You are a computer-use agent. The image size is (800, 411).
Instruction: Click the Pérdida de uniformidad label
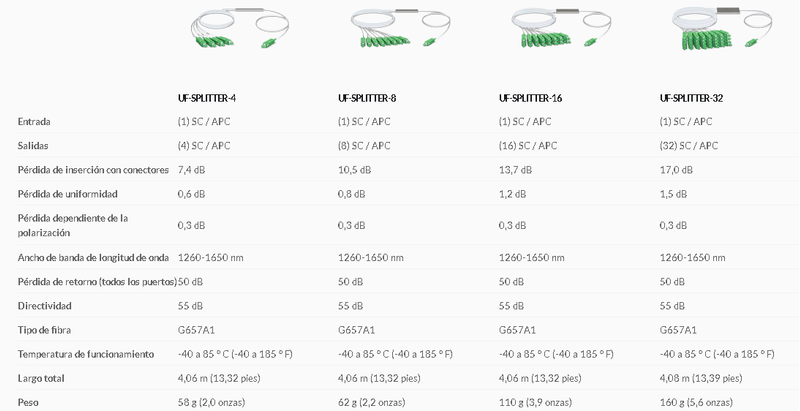(x=68, y=194)
